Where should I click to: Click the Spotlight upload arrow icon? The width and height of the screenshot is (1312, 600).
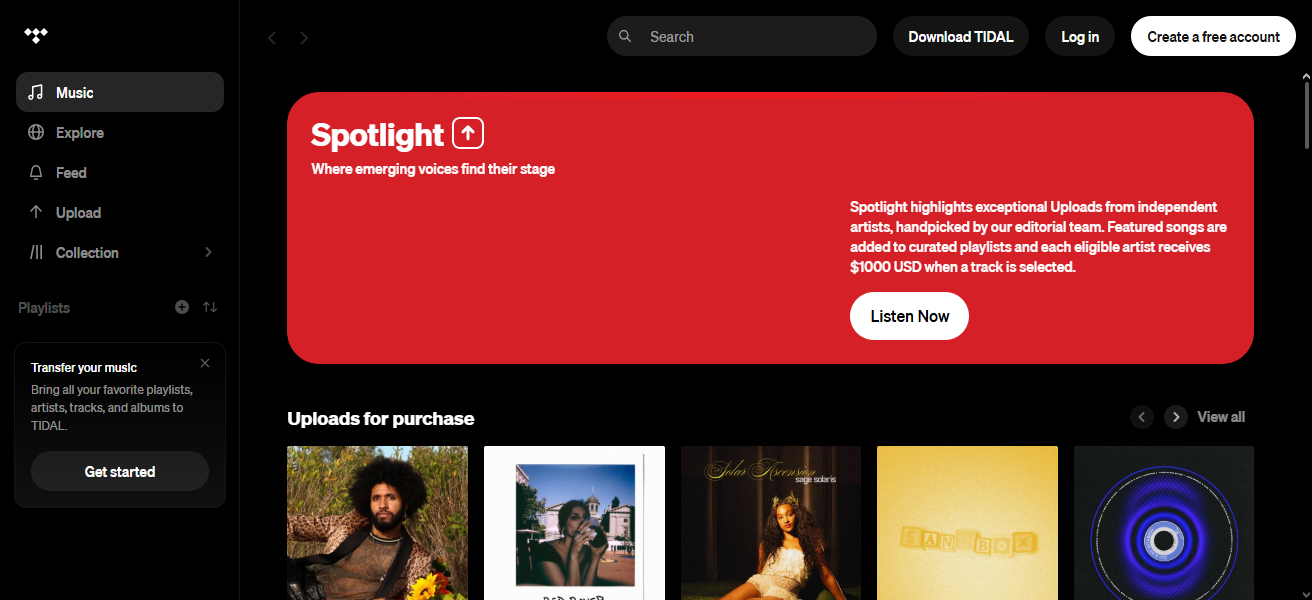467,133
